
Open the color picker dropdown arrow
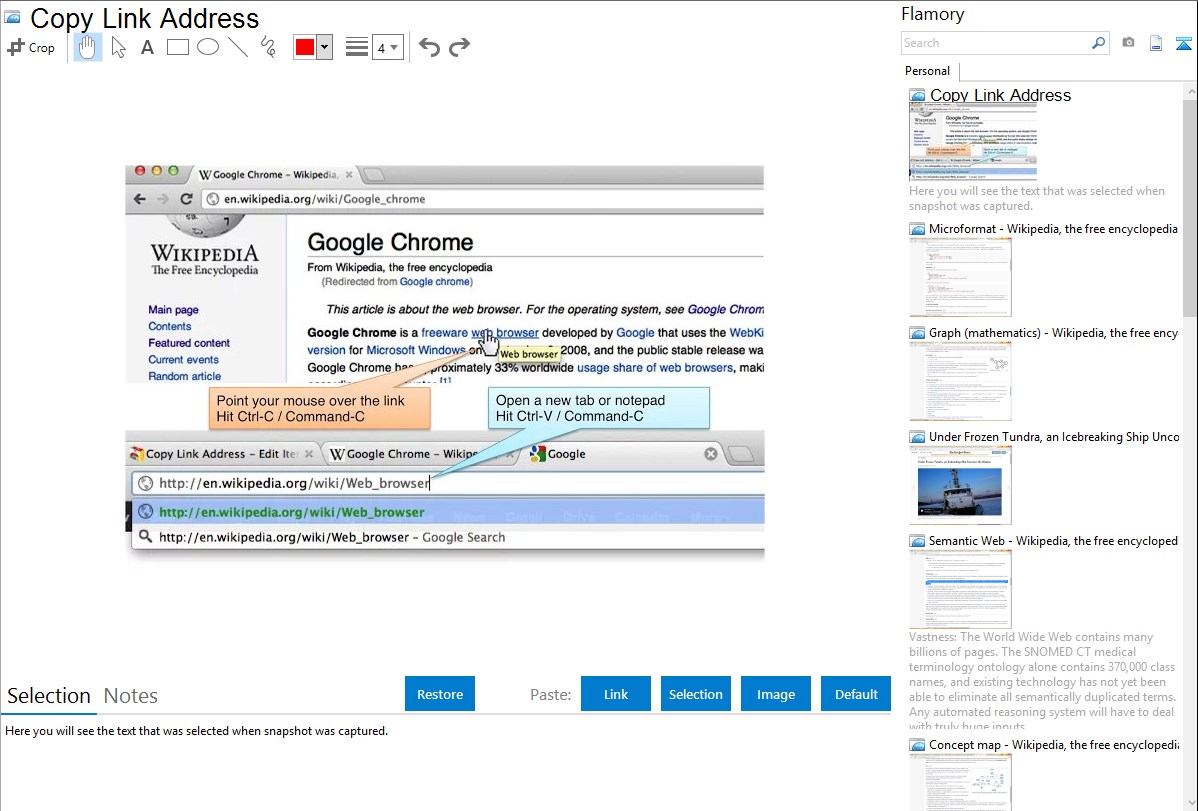click(x=325, y=47)
